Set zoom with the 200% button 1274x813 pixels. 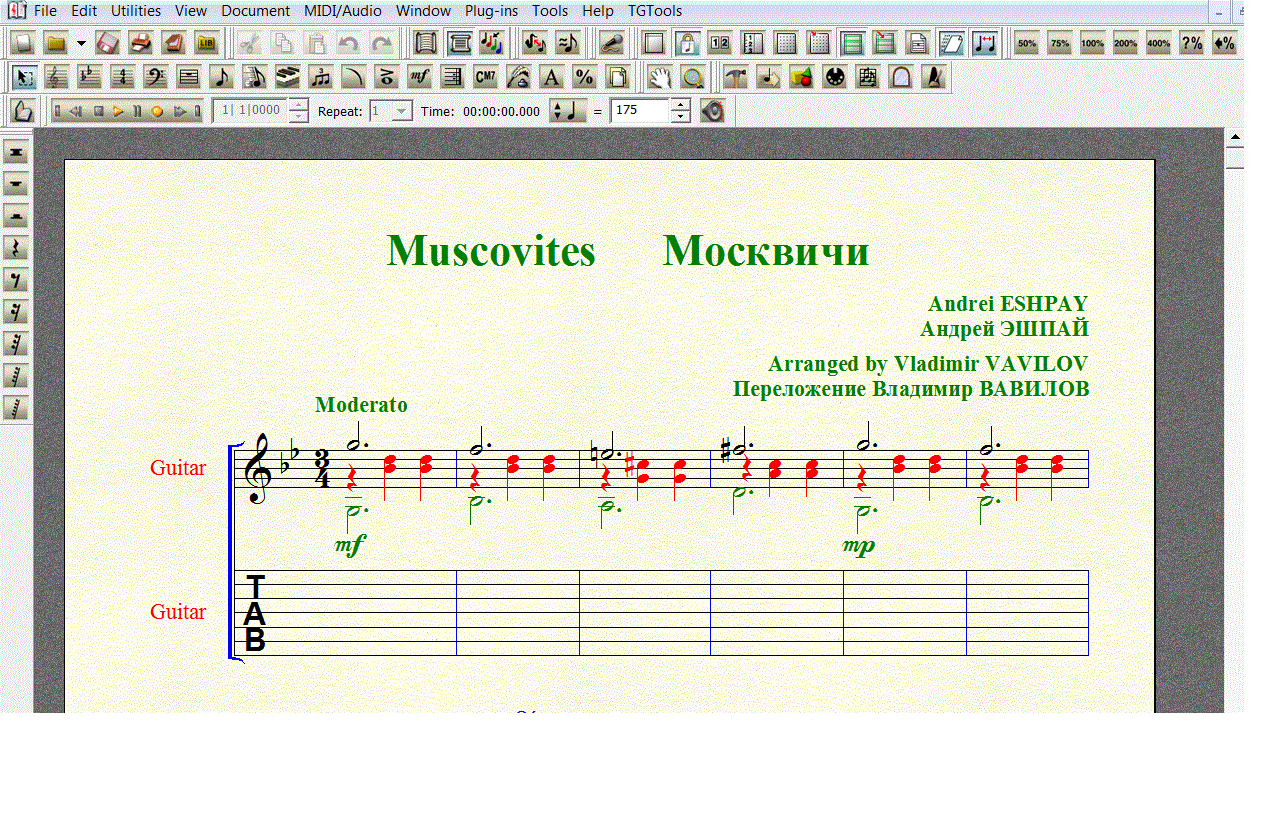coord(1125,43)
